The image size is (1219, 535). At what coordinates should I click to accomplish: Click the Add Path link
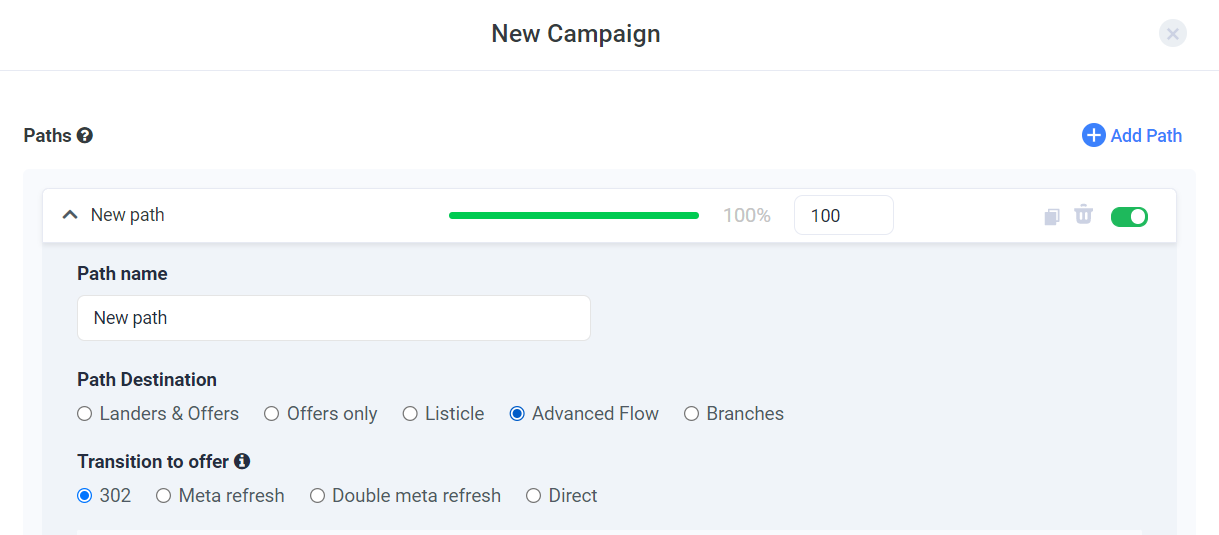pos(1146,135)
